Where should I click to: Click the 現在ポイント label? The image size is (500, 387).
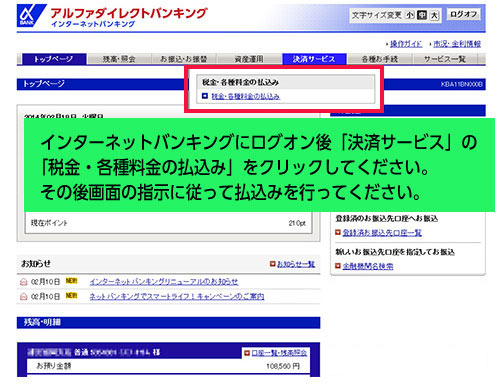(x=49, y=223)
